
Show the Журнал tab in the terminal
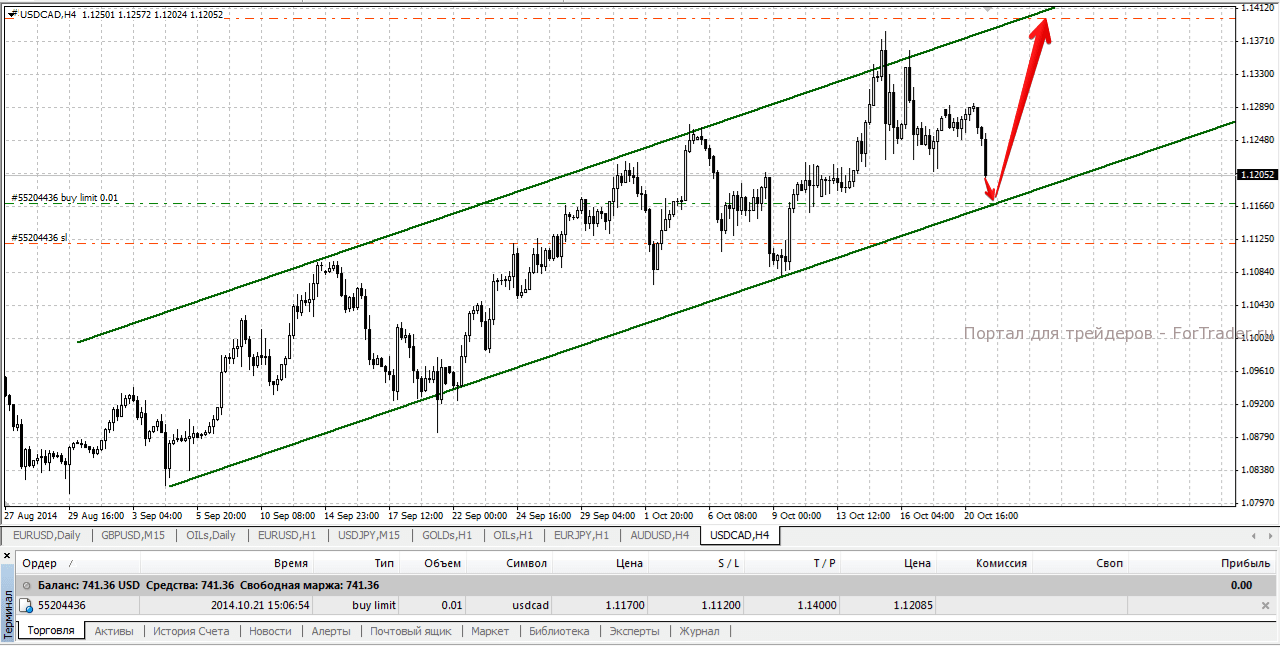pyautogui.click(x=699, y=631)
